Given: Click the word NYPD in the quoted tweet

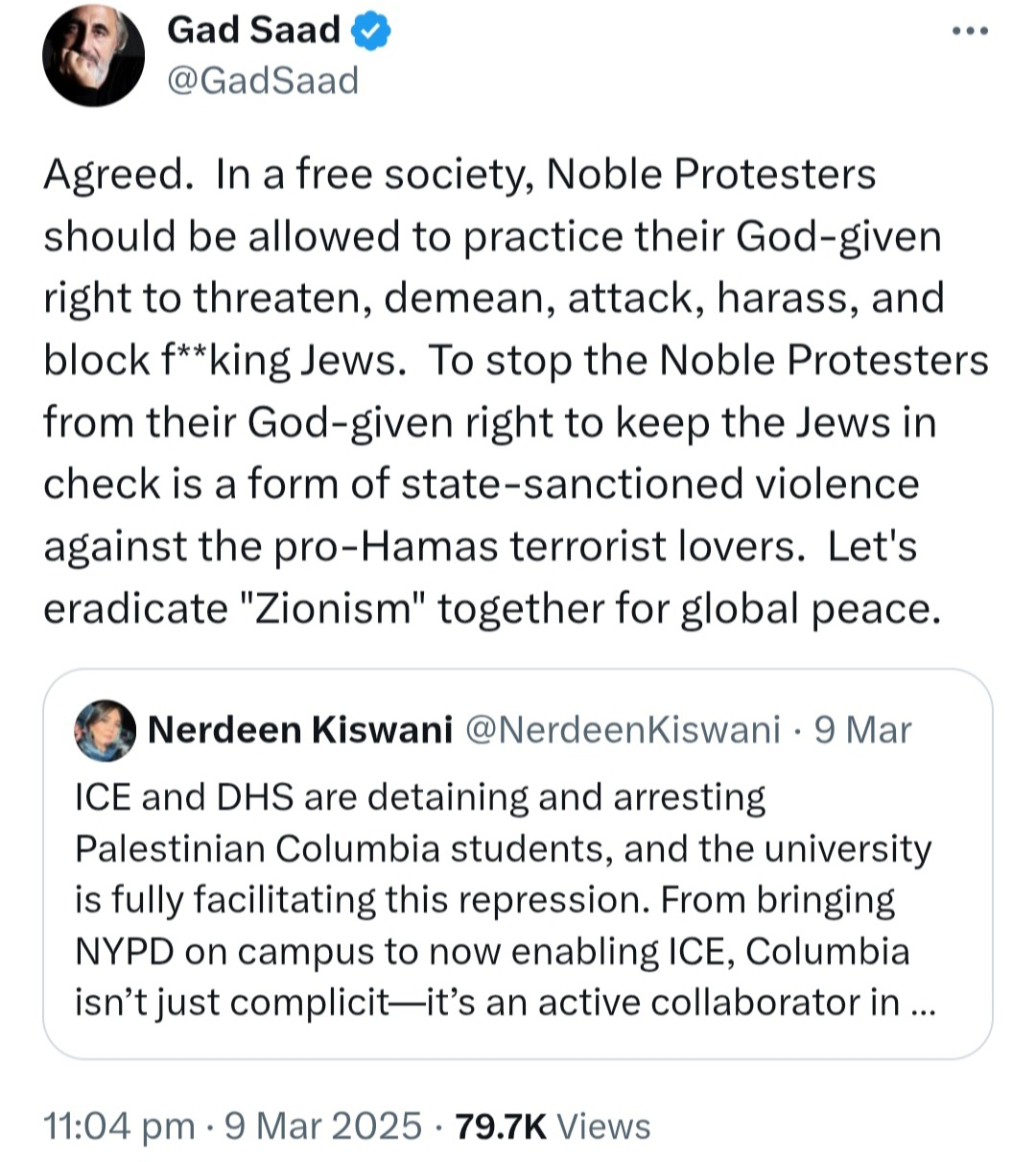Looking at the screenshot, I should (x=125, y=952).
